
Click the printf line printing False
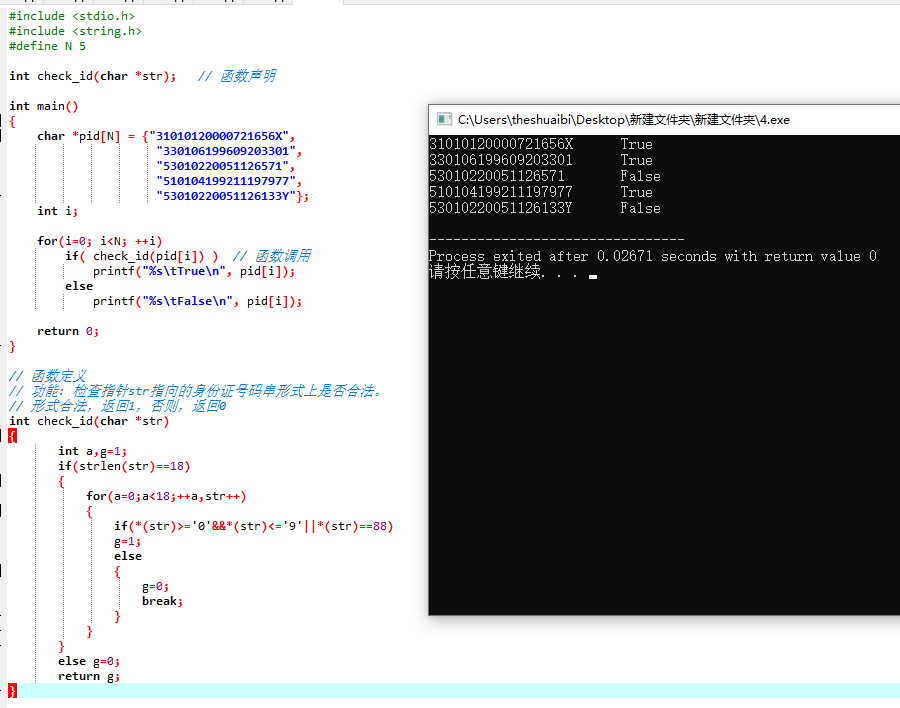[x=197, y=301]
